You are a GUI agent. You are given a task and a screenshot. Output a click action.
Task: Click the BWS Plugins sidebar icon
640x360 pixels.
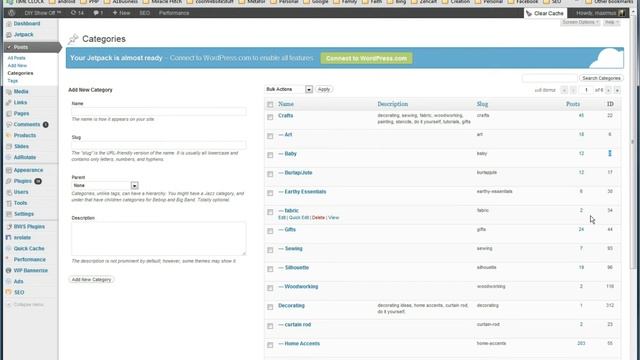[x=9, y=227]
